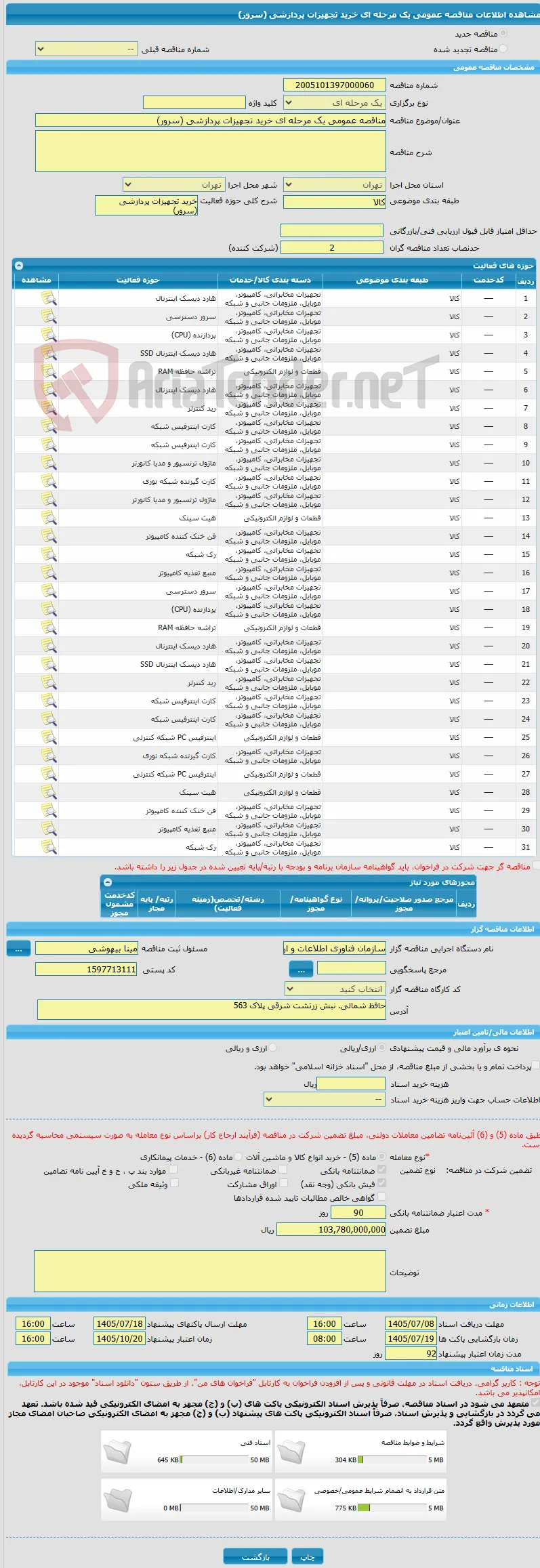Open the view icon for row 31
The width and height of the screenshot is (540, 1568).
[48, 847]
